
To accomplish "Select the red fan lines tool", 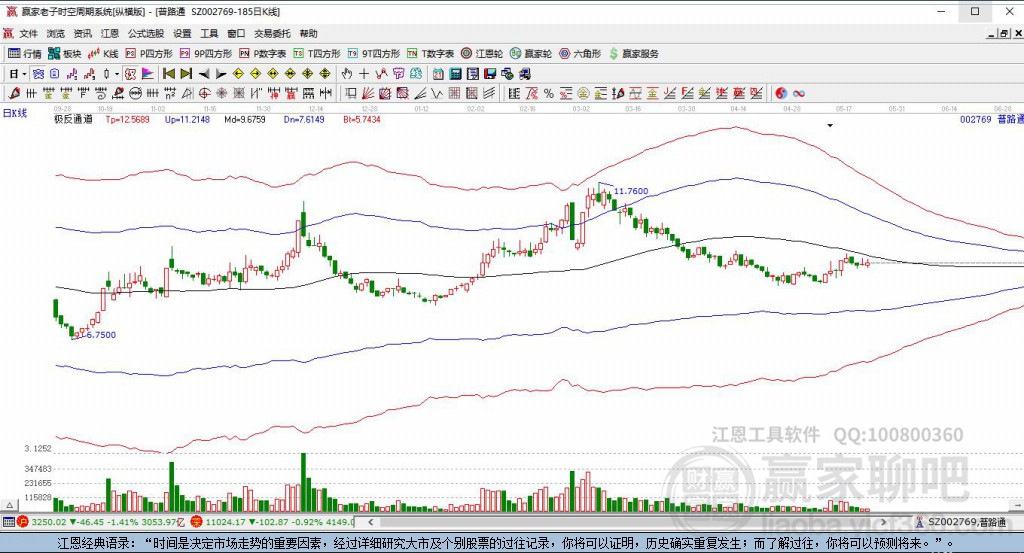I will coord(368,93).
